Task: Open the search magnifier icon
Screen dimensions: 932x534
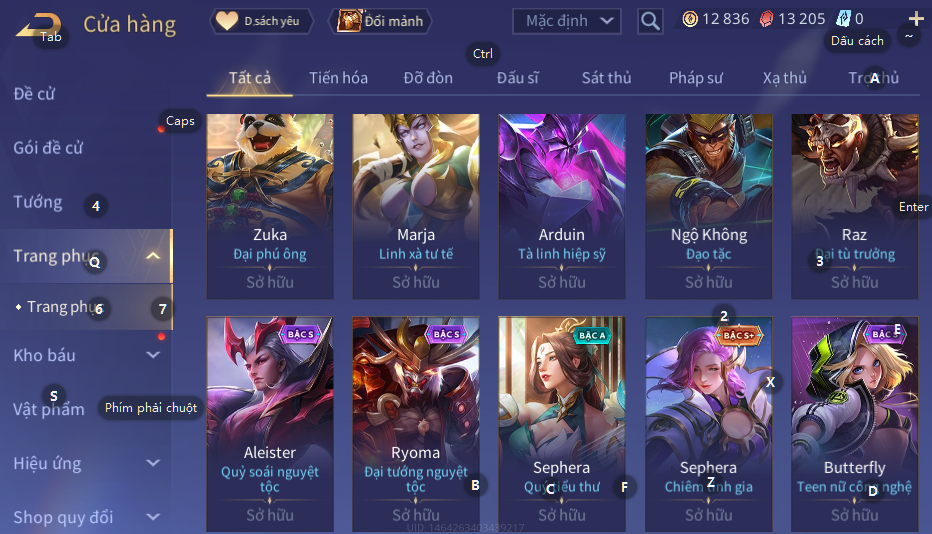Action: [650, 21]
